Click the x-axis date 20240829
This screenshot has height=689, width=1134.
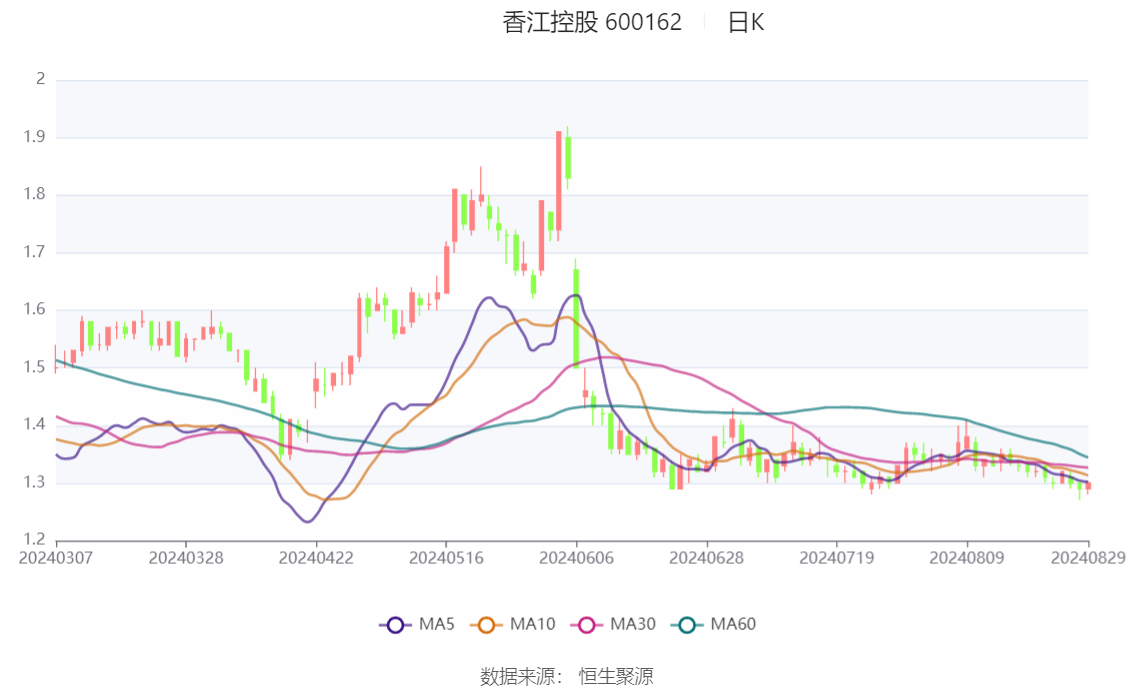(1088, 558)
